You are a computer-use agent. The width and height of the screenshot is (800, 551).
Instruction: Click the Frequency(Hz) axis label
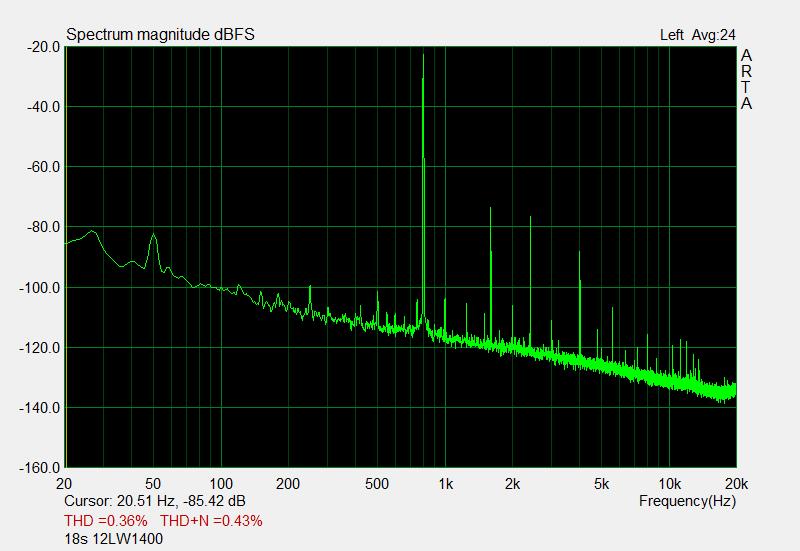[x=687, y=500]
